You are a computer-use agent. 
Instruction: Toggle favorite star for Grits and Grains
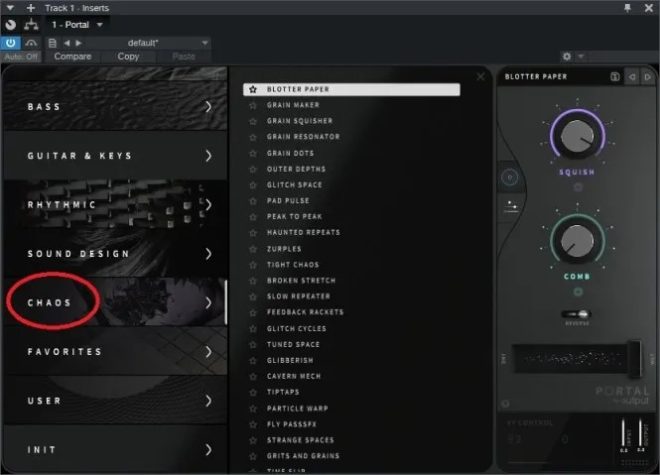[253, 456]
